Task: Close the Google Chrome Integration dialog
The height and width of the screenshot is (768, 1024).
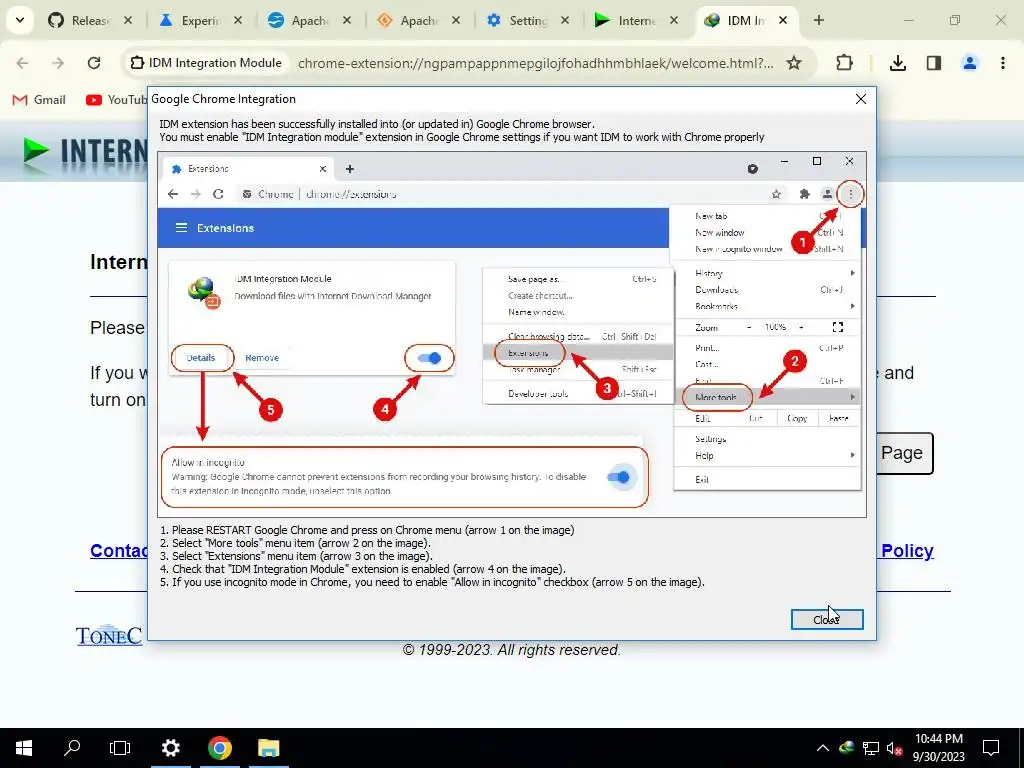Action: (x=827, y=619)
